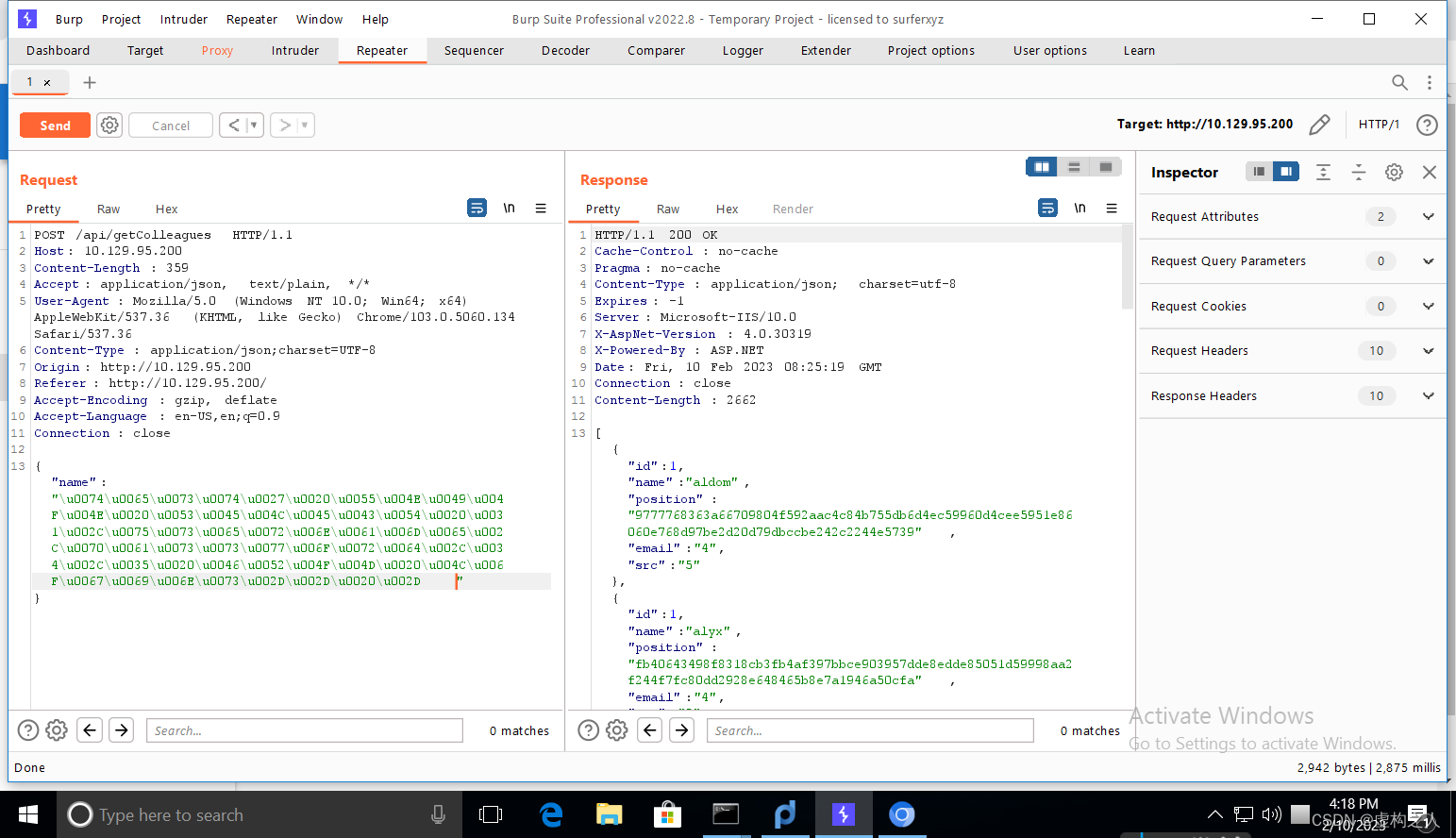Open Response search settings gear
1456x838 pixels.
pos(617,730)
